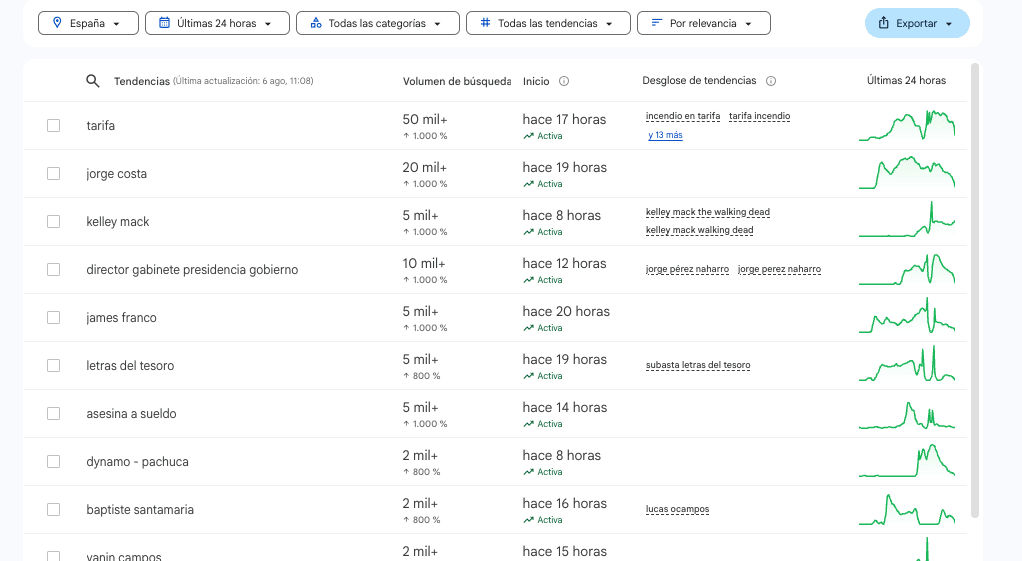This screenshot has width=1022, height=561.
Task: Open the letras del tesoro trend
Action: 130,366
